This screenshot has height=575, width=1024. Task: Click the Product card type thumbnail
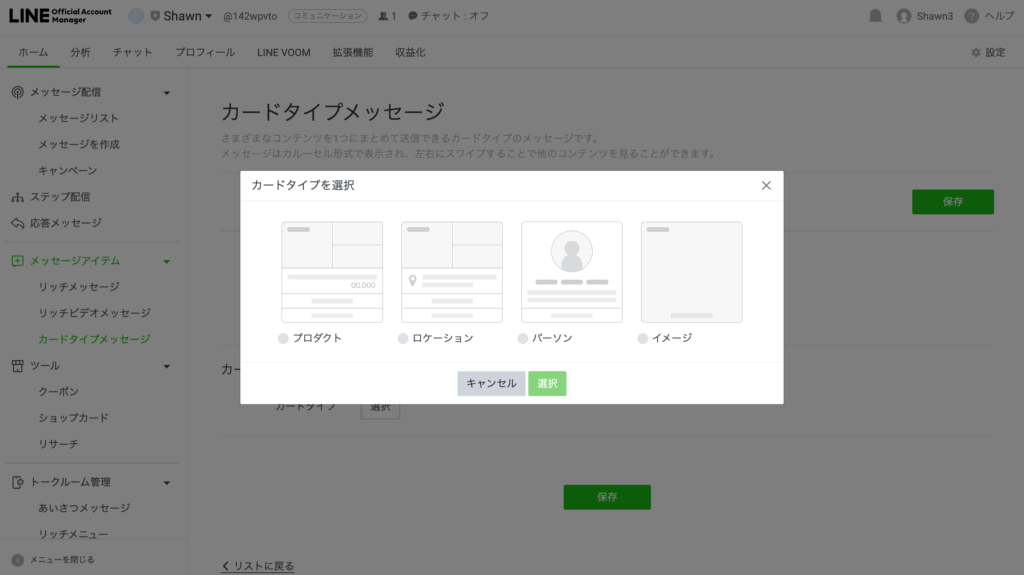(332, 272)
